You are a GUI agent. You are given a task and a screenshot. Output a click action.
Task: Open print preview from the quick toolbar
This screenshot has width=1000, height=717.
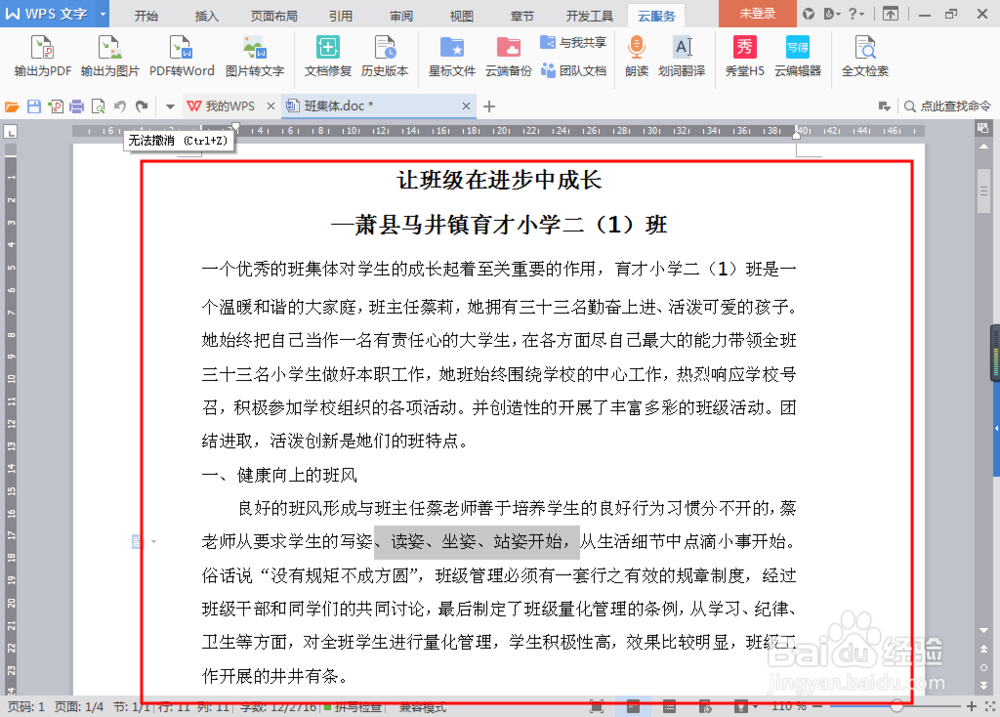tap(98, 107)
